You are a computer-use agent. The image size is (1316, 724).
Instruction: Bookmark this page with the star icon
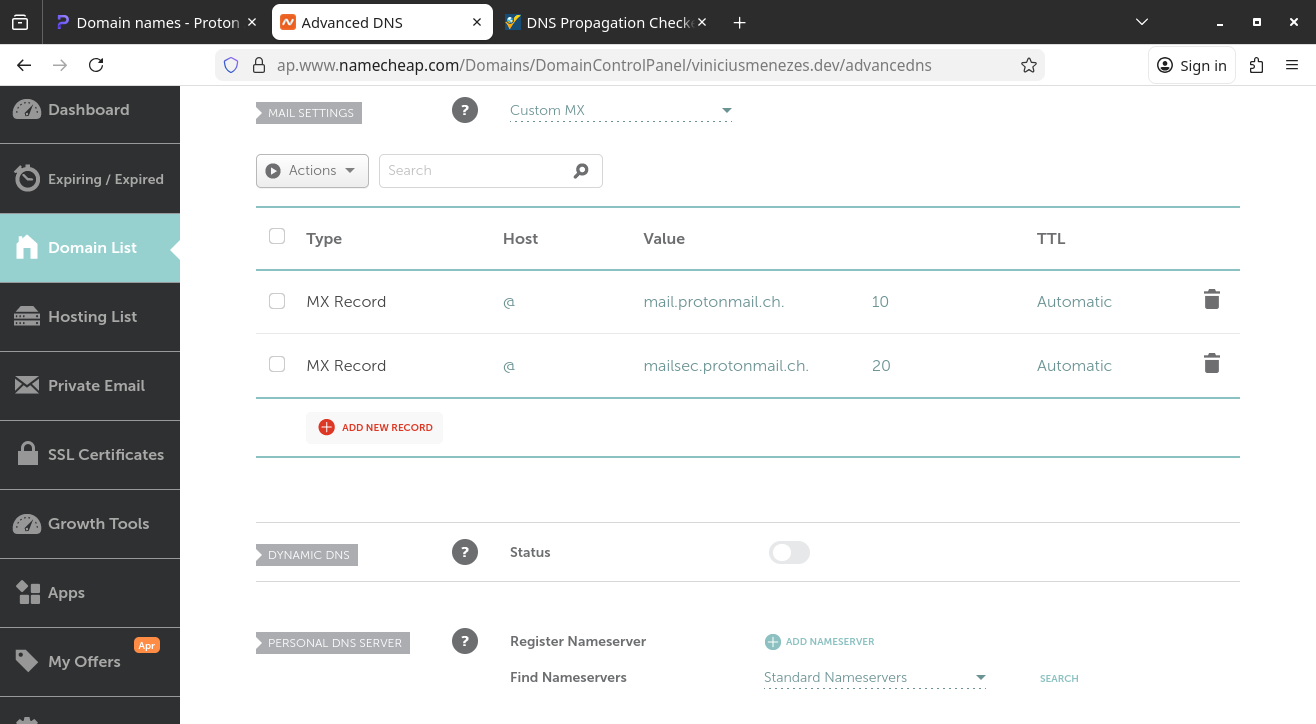coord(1028,65)
